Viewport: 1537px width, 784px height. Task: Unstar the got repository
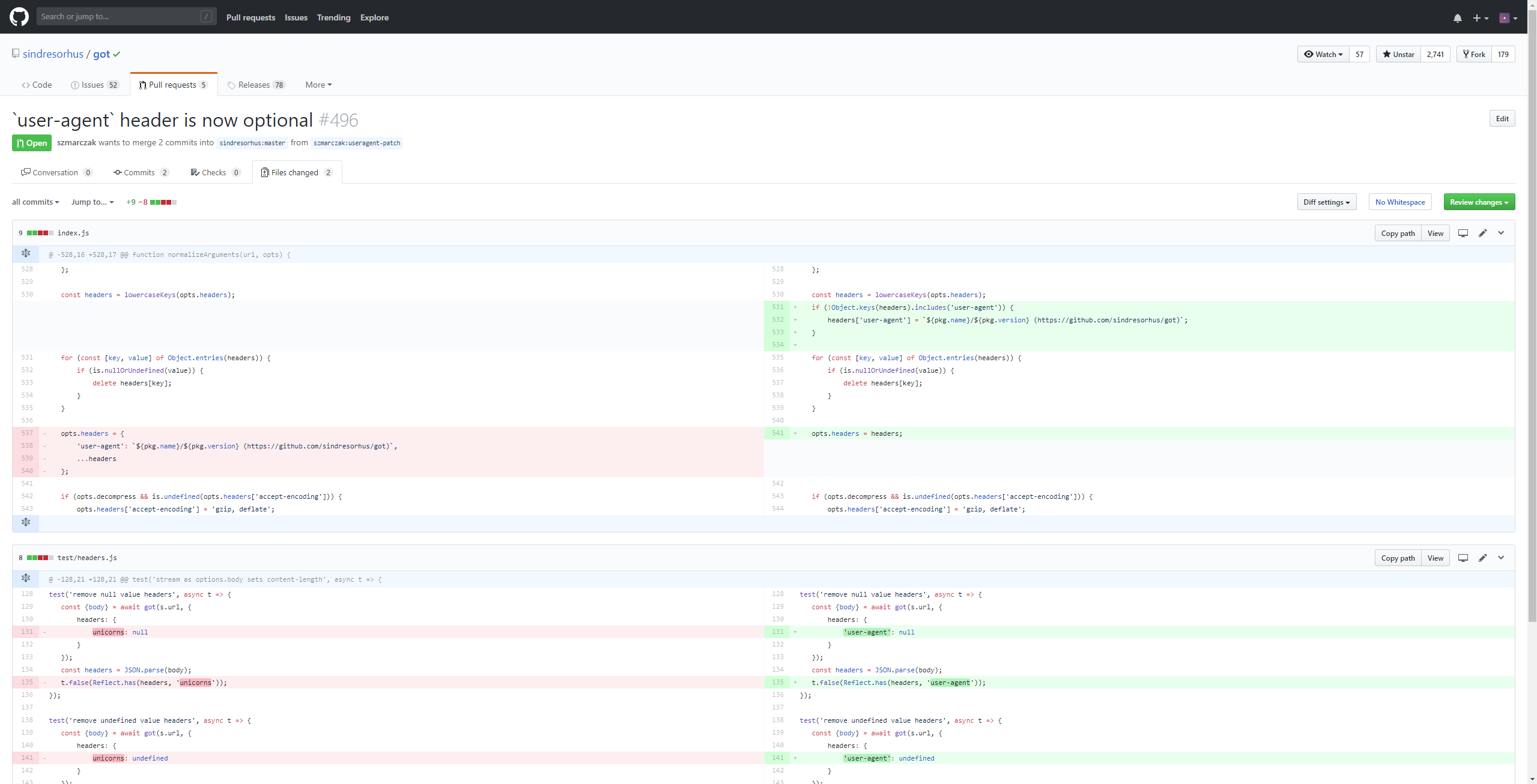coord(1398,54)
